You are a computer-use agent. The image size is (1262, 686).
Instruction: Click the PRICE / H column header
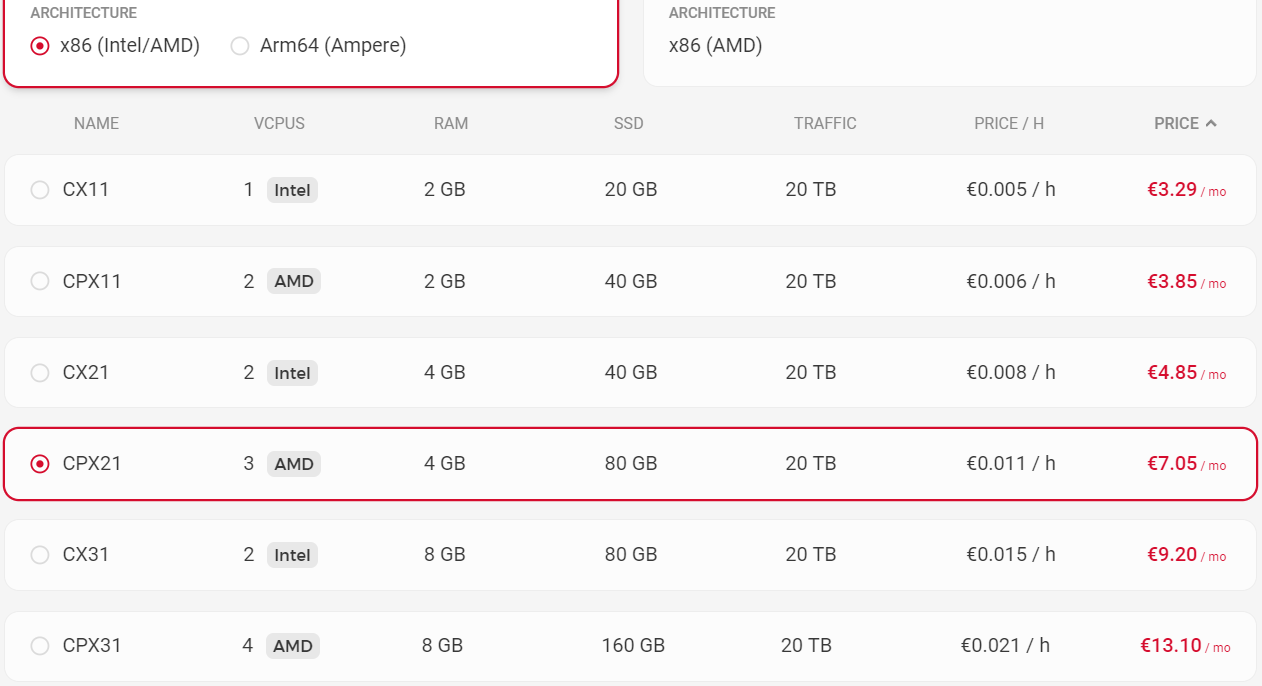coord(1009,124)
